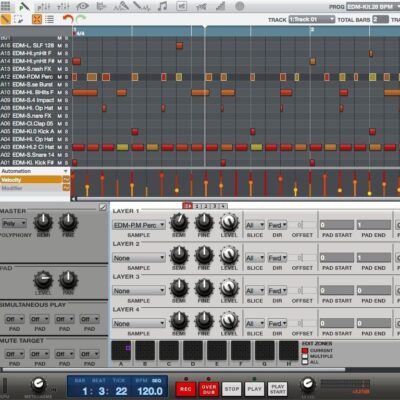Viewport: 400px width, 400px height.
Task: Open the PROG program name dropdown
Action: tap(373, 7)
